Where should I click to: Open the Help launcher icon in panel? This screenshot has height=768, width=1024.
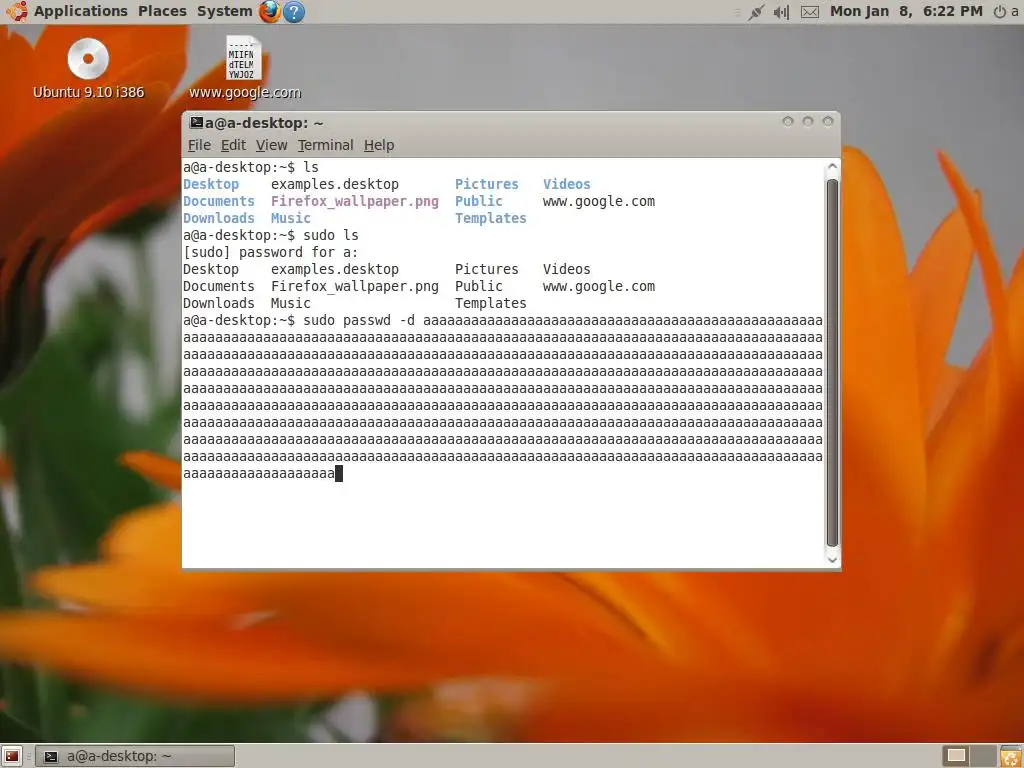point(295,12)
